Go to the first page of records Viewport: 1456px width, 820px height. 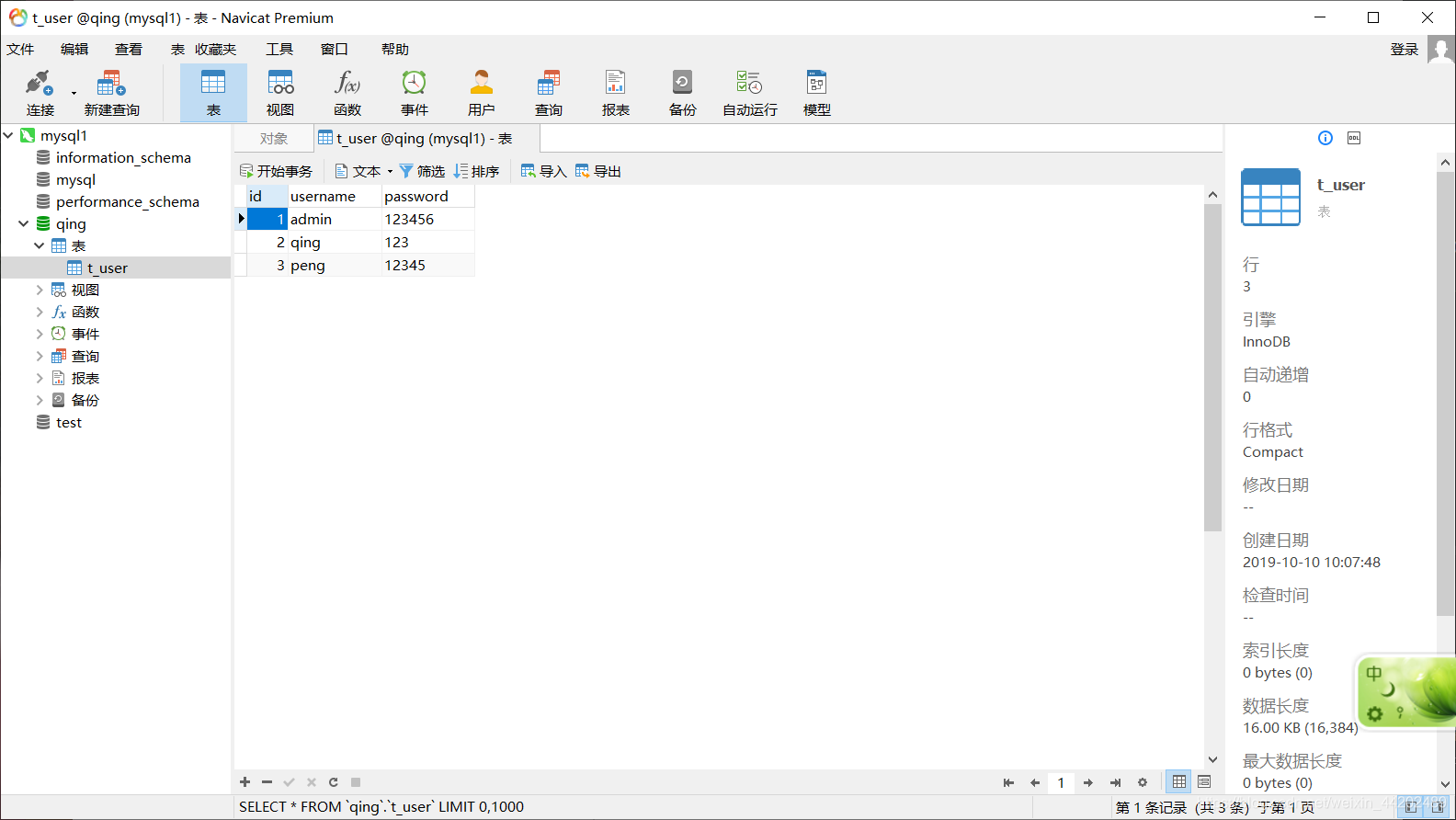1008,782
